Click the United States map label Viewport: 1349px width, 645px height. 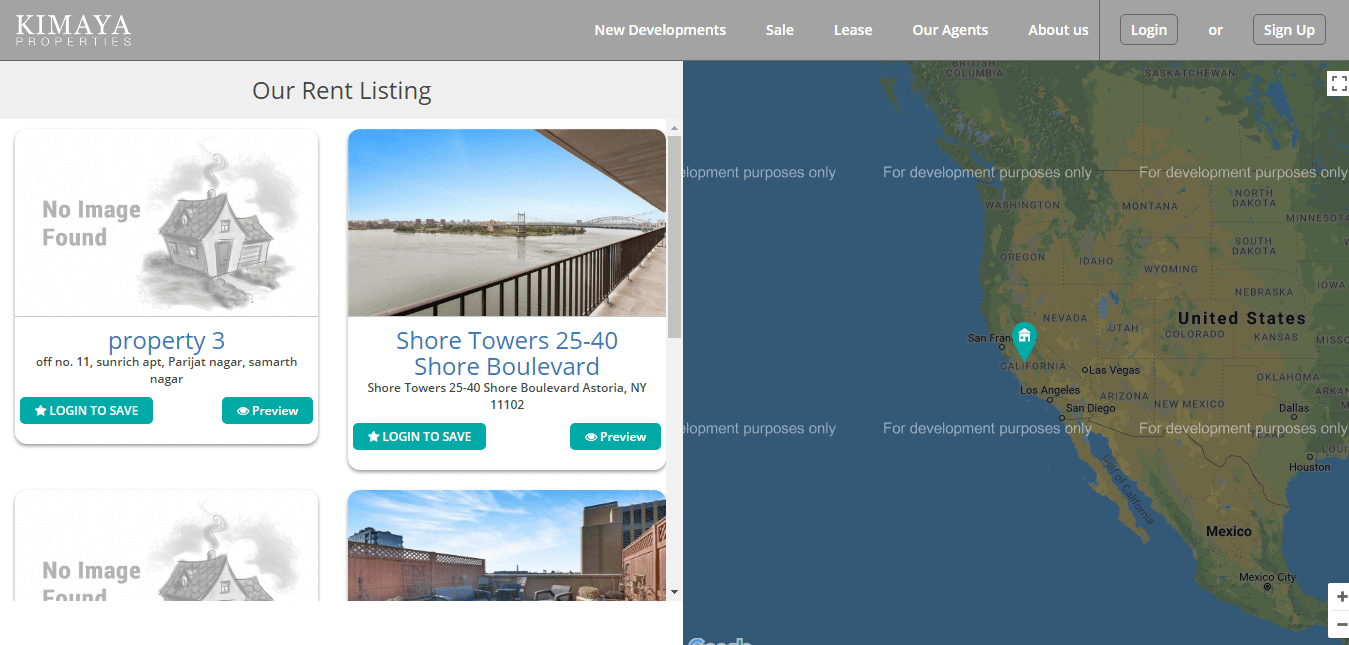[1241, 318]
